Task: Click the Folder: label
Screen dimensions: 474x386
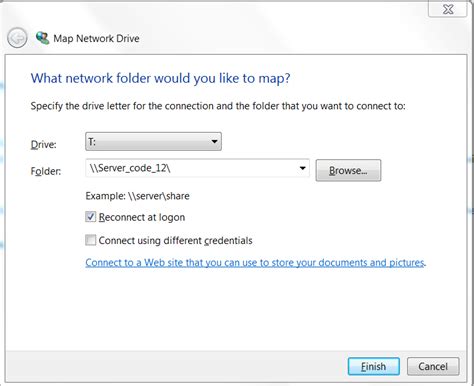Action: [46, 171]
